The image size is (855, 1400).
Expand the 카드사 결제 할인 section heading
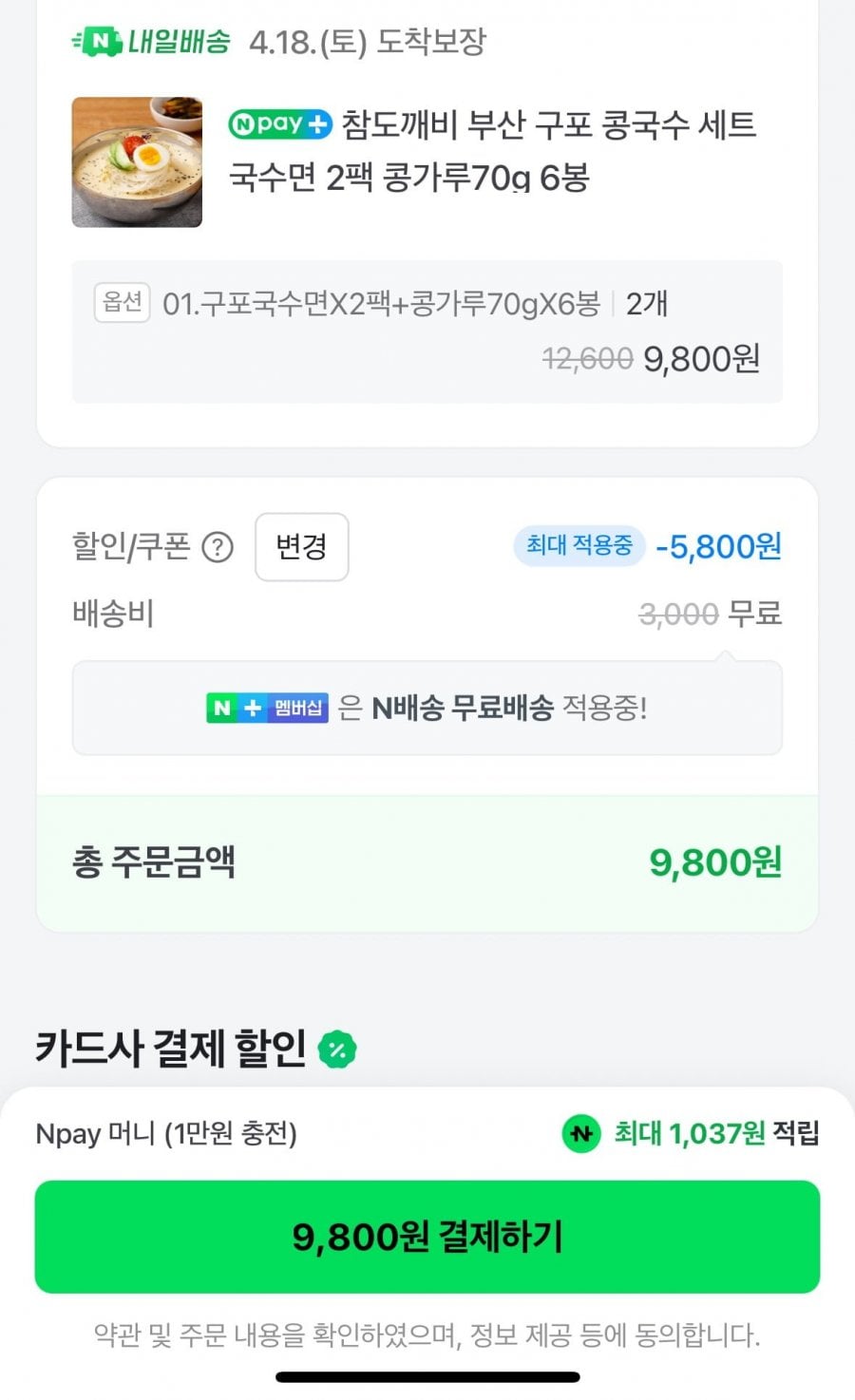click(x=171, y=1049)
